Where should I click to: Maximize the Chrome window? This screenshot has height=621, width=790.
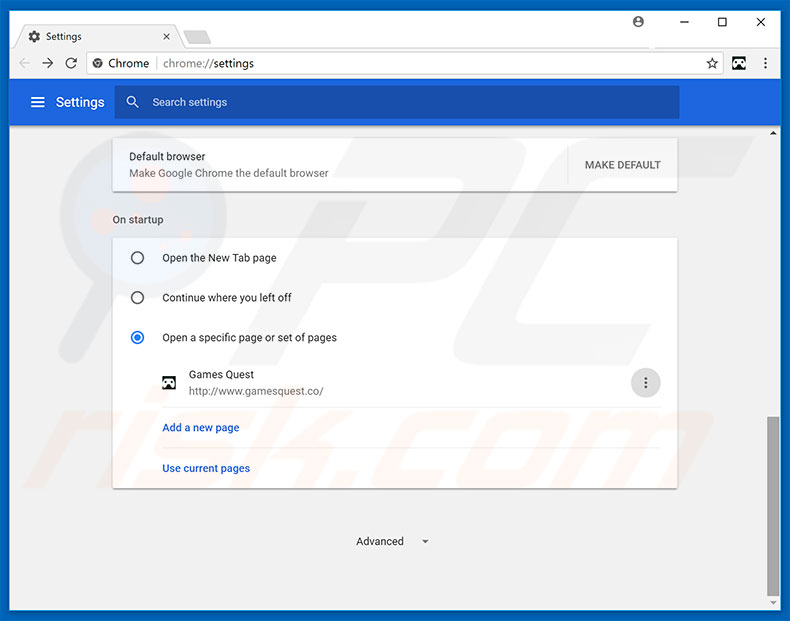tap(722, 22)
